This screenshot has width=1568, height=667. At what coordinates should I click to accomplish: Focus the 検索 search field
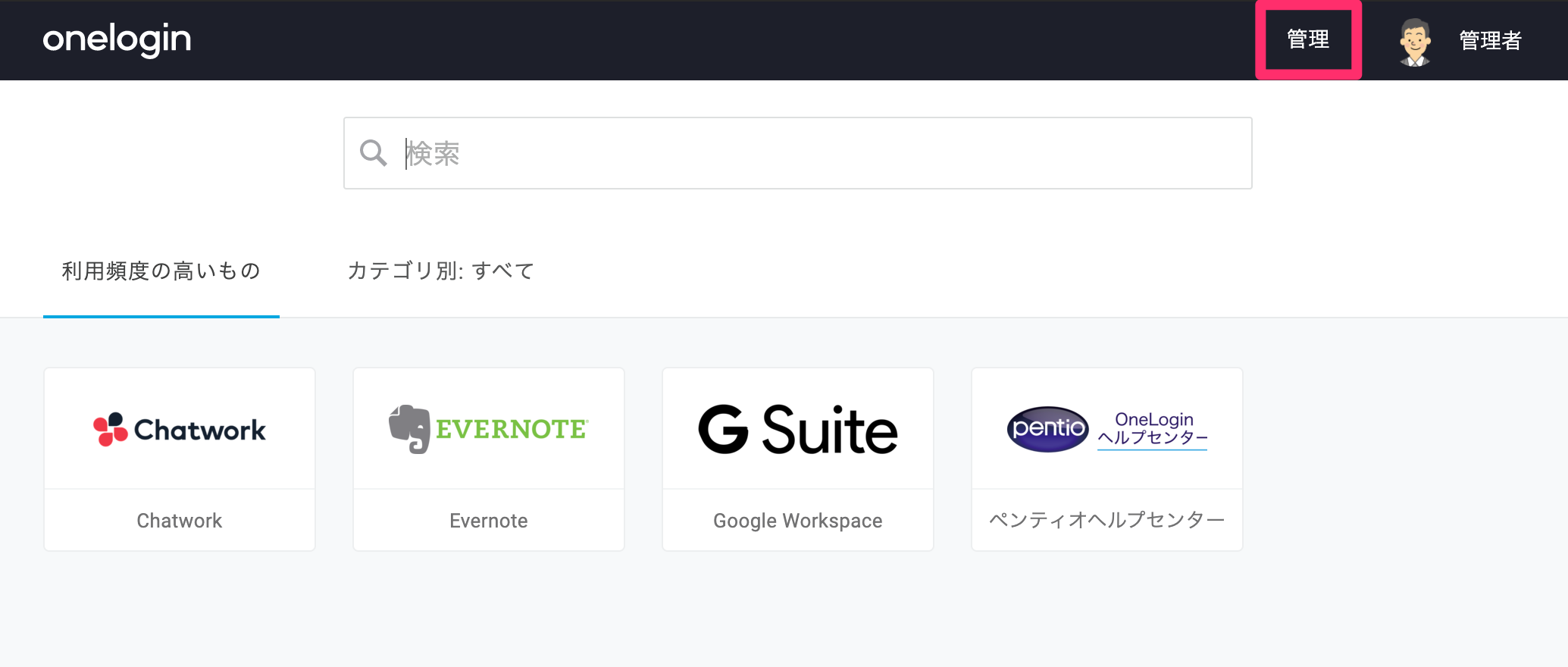(x=798, y=153)
